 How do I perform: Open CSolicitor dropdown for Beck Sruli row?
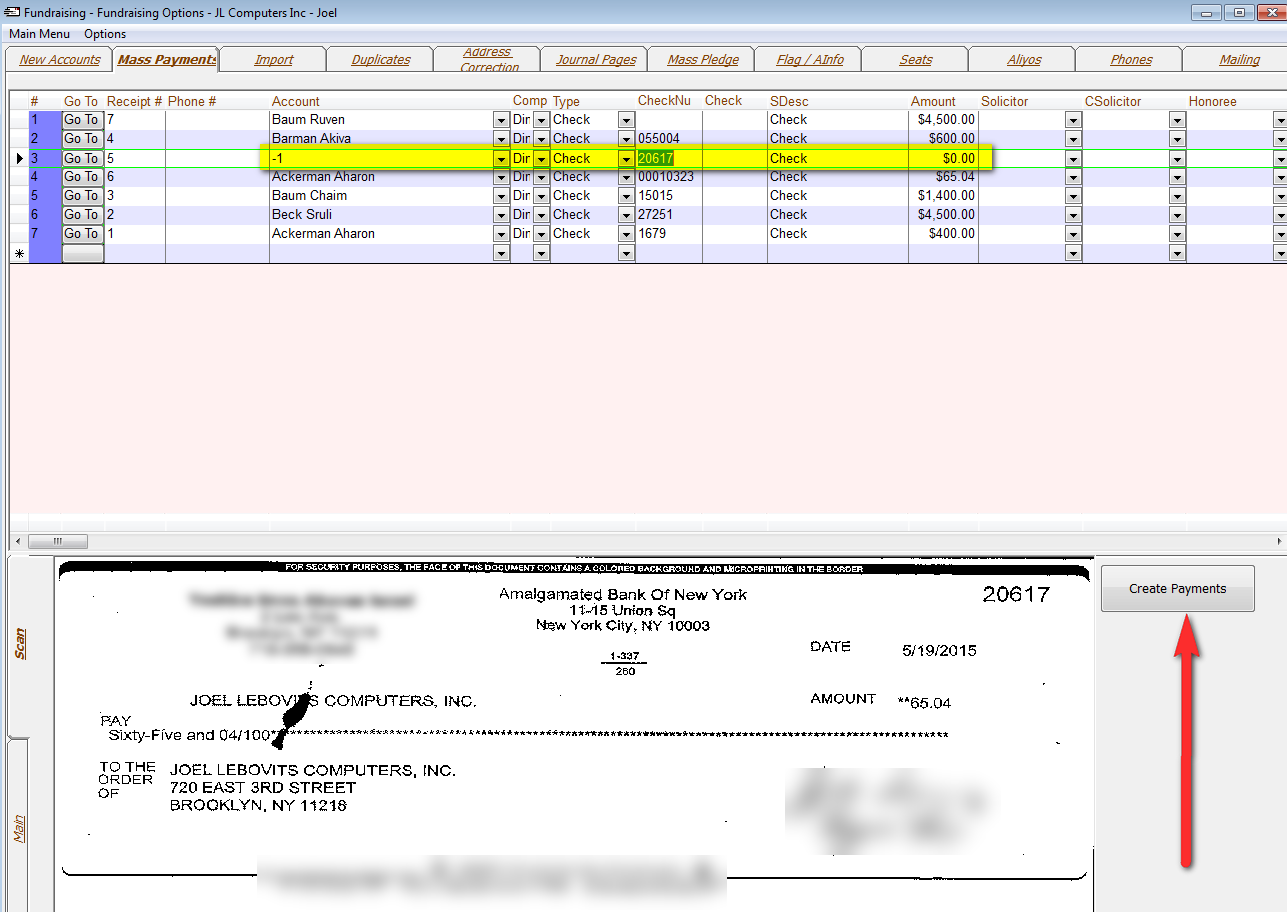[1177, 215]
